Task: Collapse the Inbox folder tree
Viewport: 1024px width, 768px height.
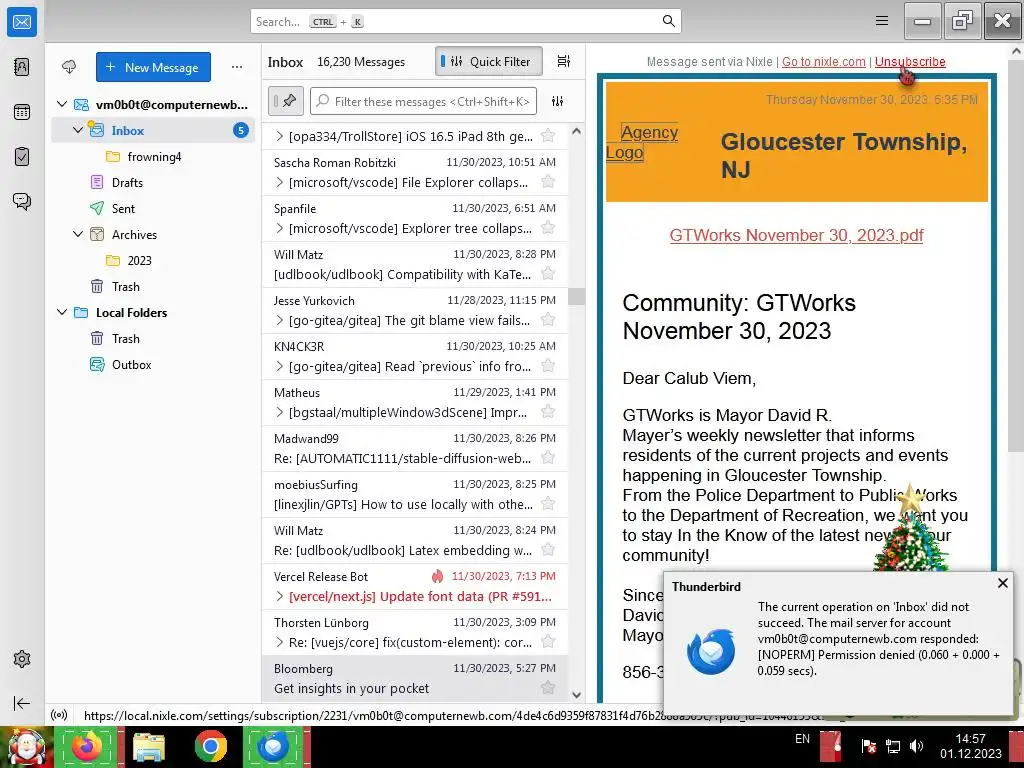Action: pyautogui.click(x=78, y=130)
